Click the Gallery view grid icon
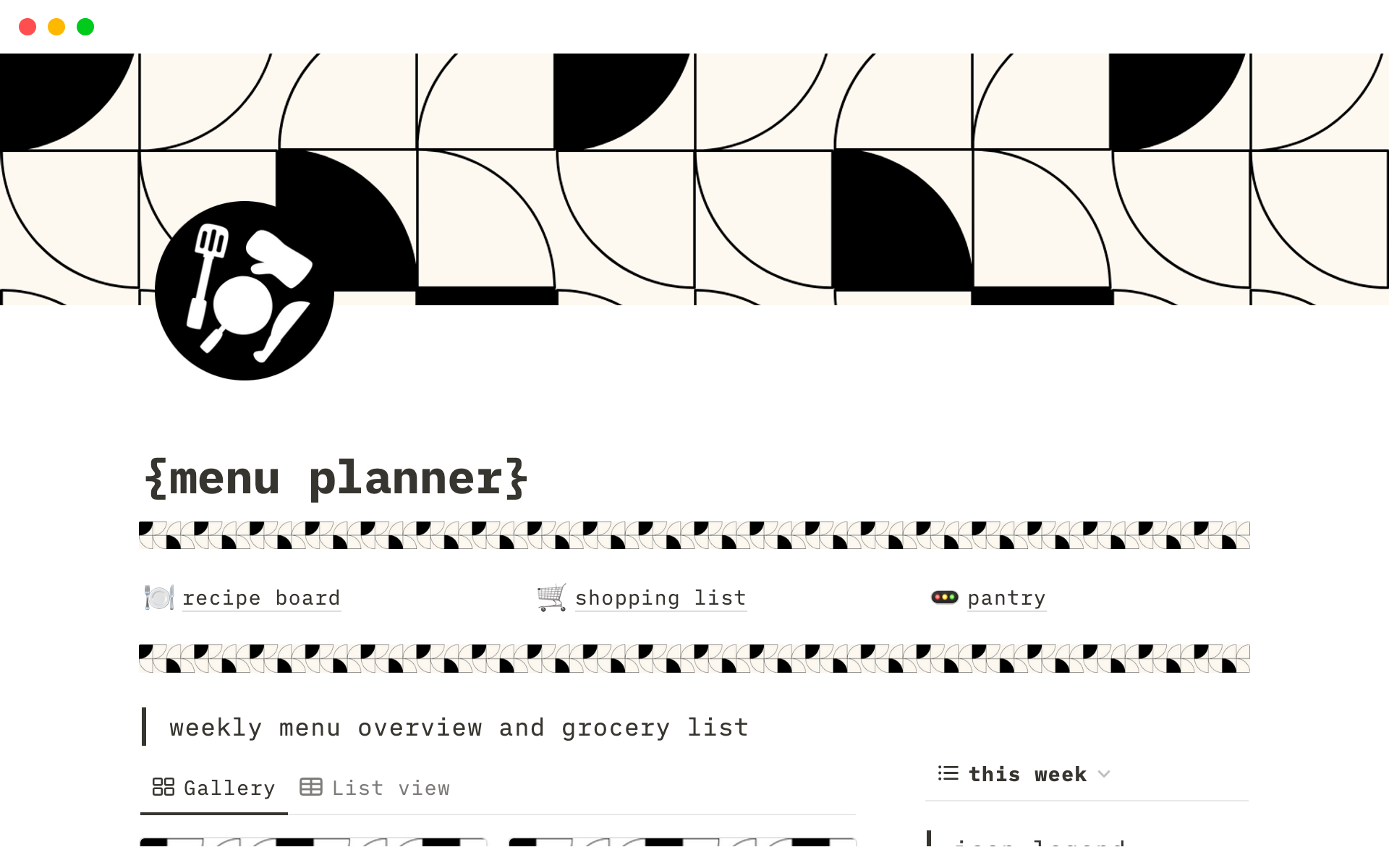This screenshot has width=1389, height=868. [164, 788]
